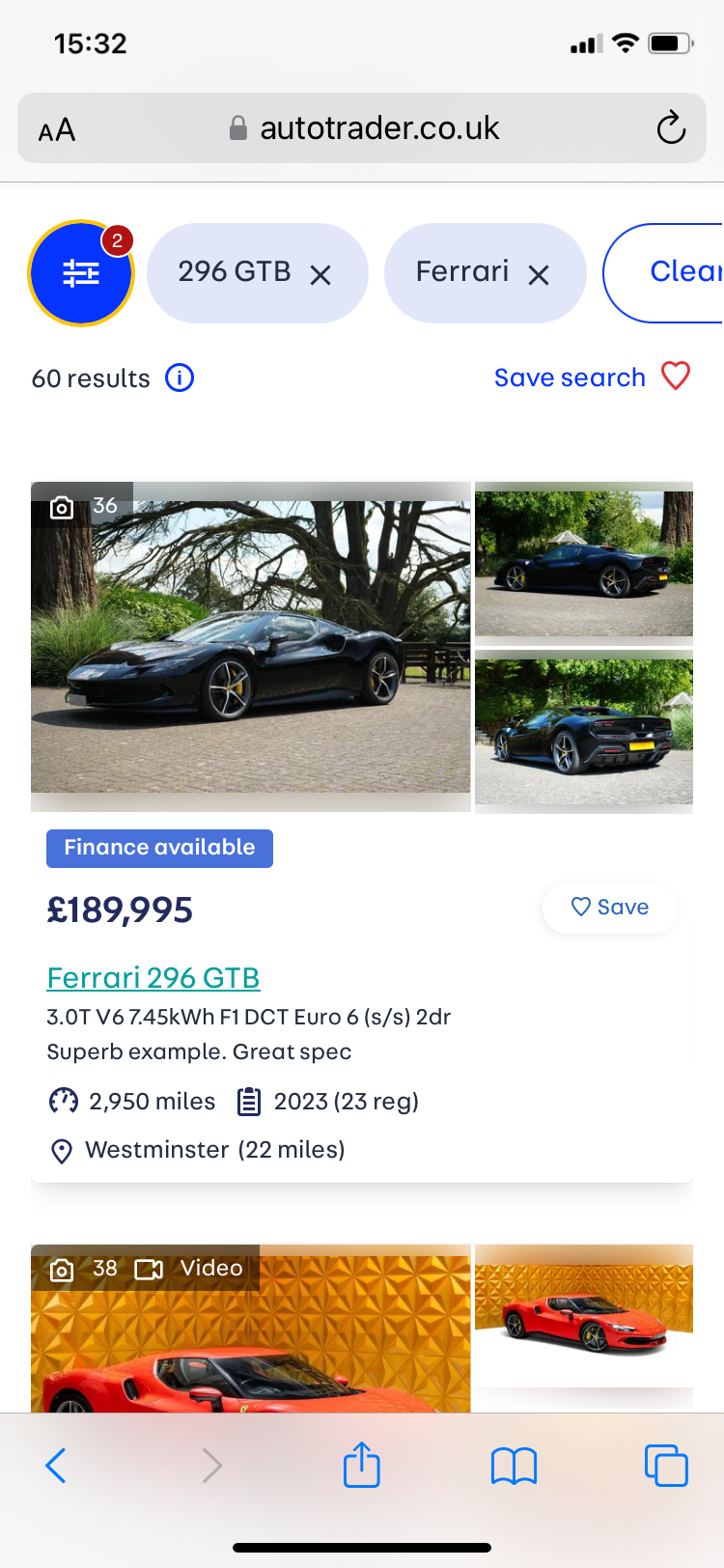View the black Ferrari side-profile thumbnail
The height and width of the screenshot is (1568, 724).
click(584, 561)
